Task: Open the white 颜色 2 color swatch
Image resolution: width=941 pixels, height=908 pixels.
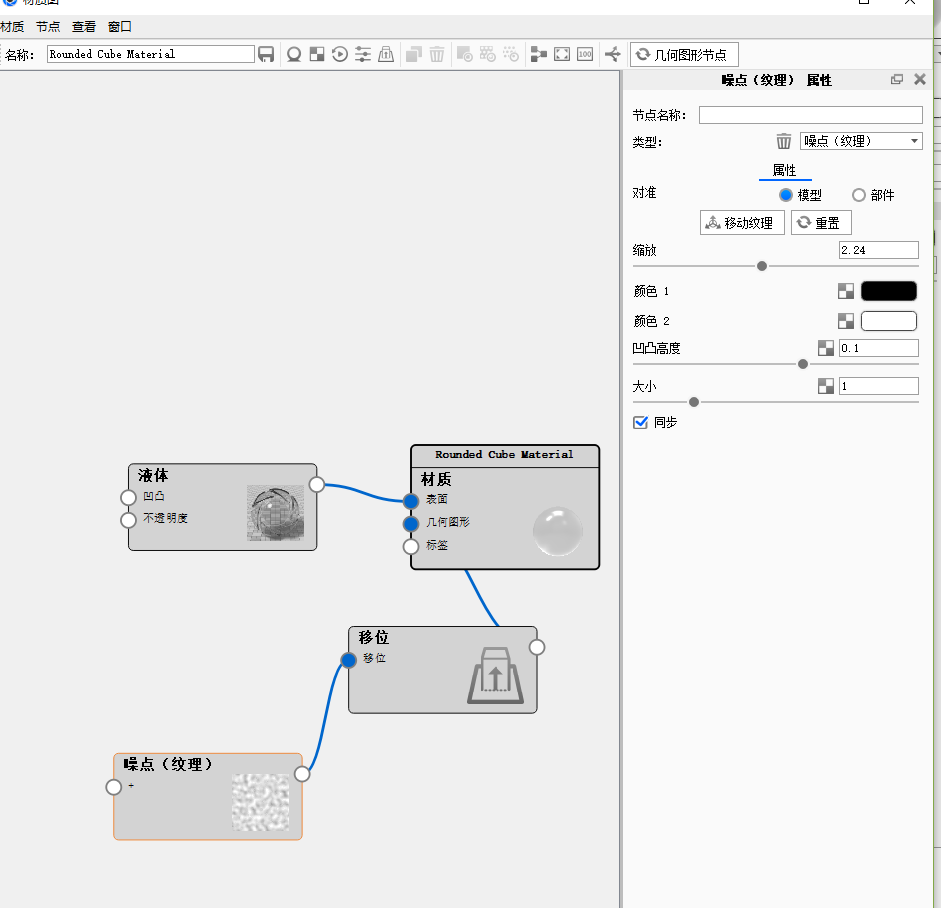Action: [x=889, y=321]
